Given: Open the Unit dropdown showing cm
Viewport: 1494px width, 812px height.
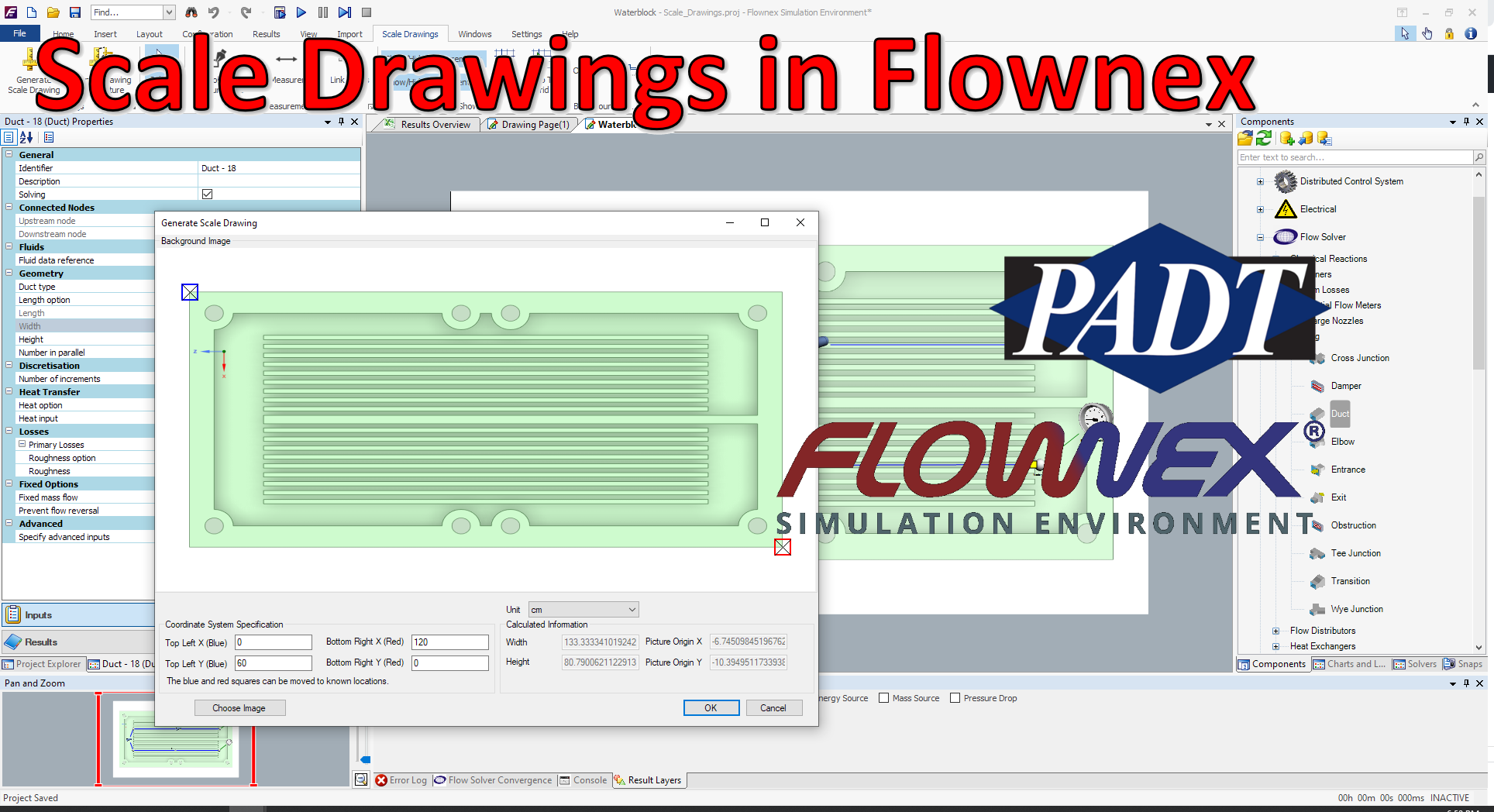Looking at the screenshot, I should point(583,610).
